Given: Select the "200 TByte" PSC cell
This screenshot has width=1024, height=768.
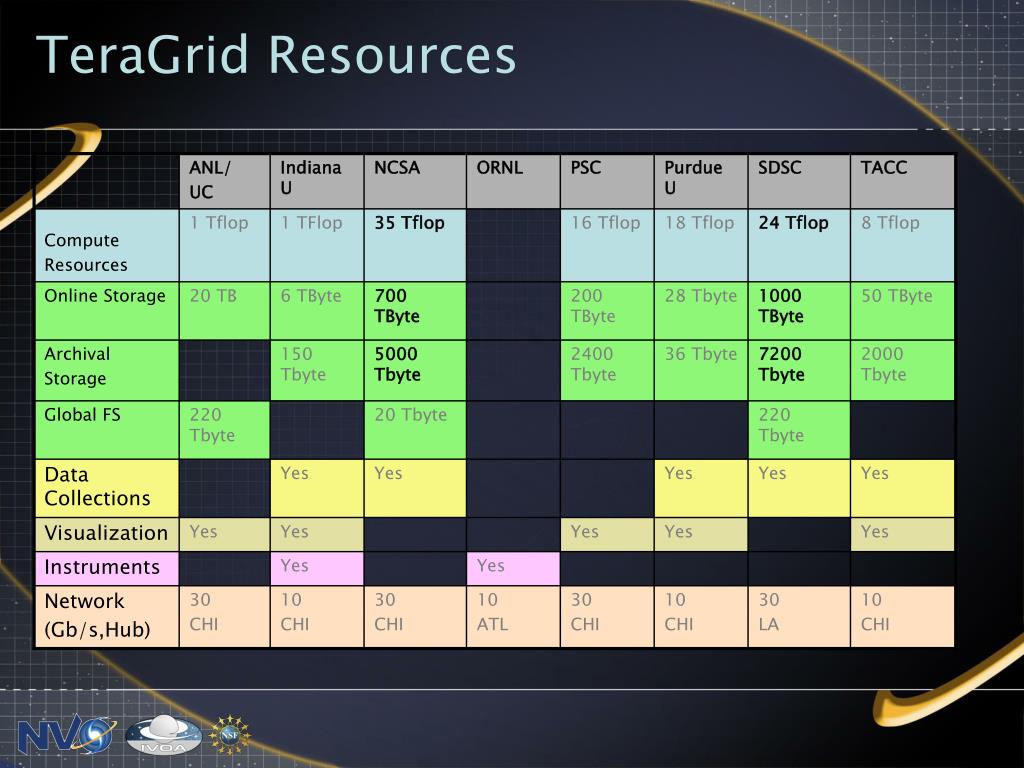Looking at the screenshot, I should 607,311.
